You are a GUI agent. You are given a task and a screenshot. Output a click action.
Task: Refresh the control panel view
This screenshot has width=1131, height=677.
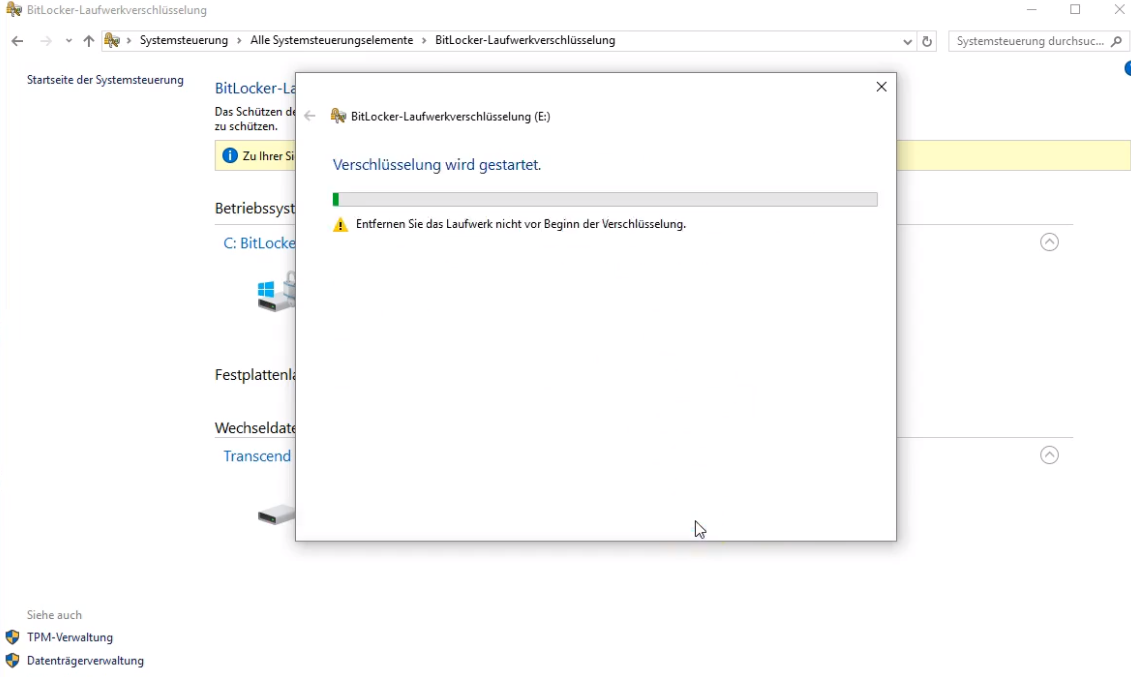point(927,42)
